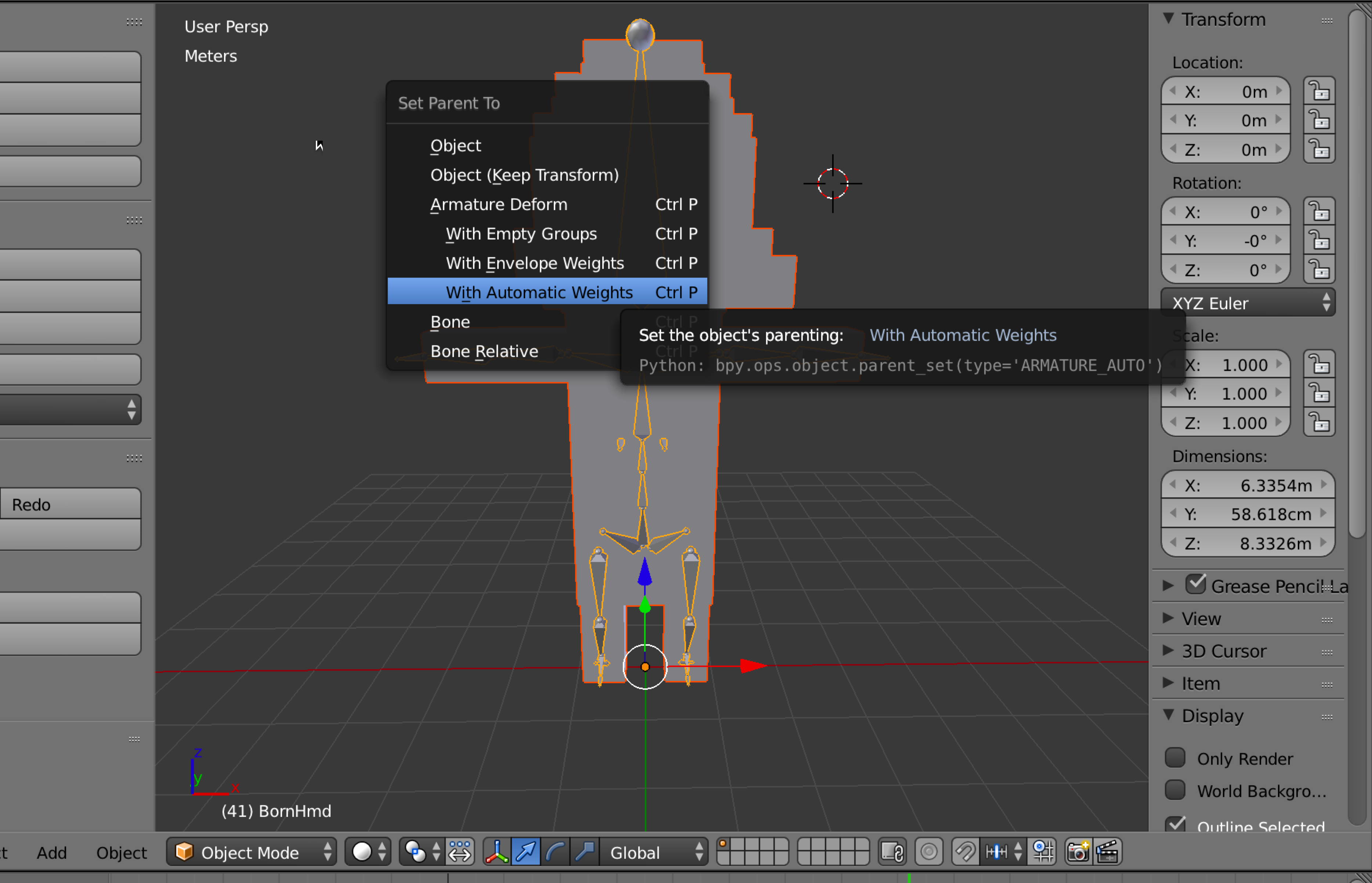Screen dimensions: 1372x883
Task: Click the Dimensions X value field
Action: click(1248, 486)
